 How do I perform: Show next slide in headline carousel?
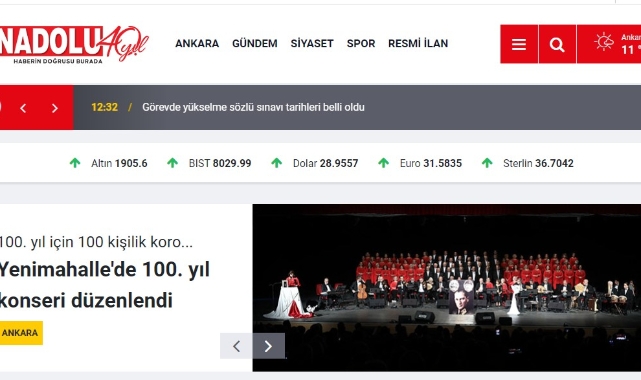269,346
